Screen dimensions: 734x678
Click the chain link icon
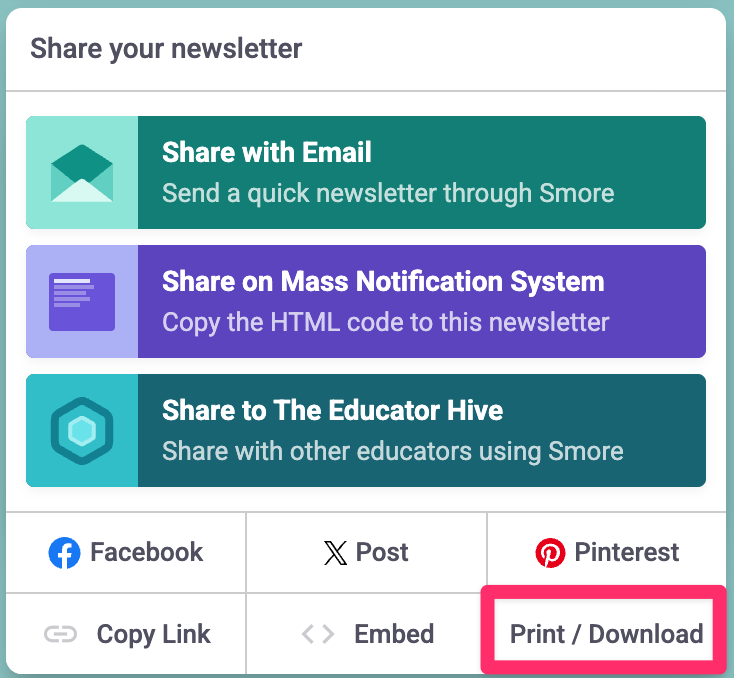coord(61,635)
